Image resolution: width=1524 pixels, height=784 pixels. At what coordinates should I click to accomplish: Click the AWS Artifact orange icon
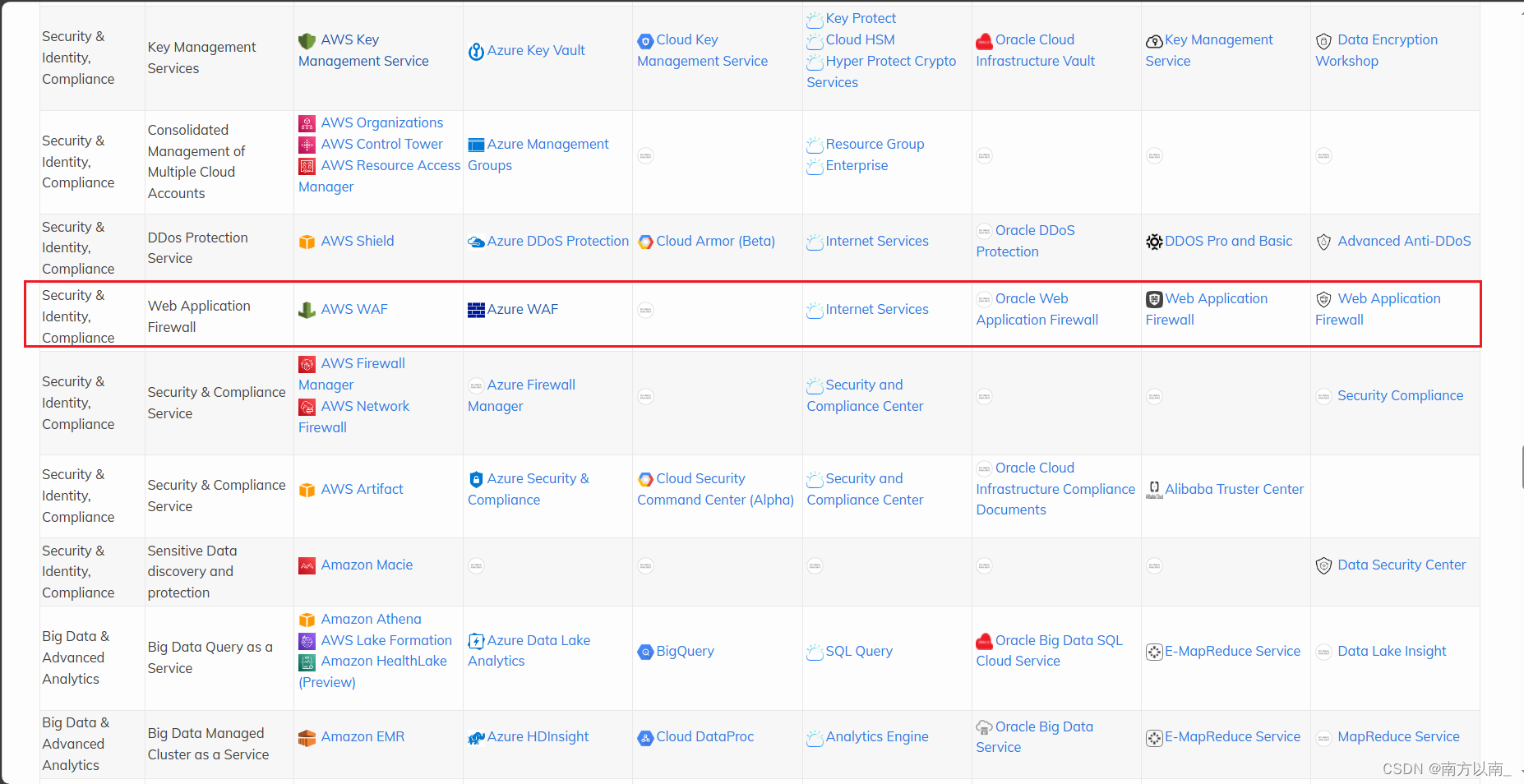tap(307, 491)
